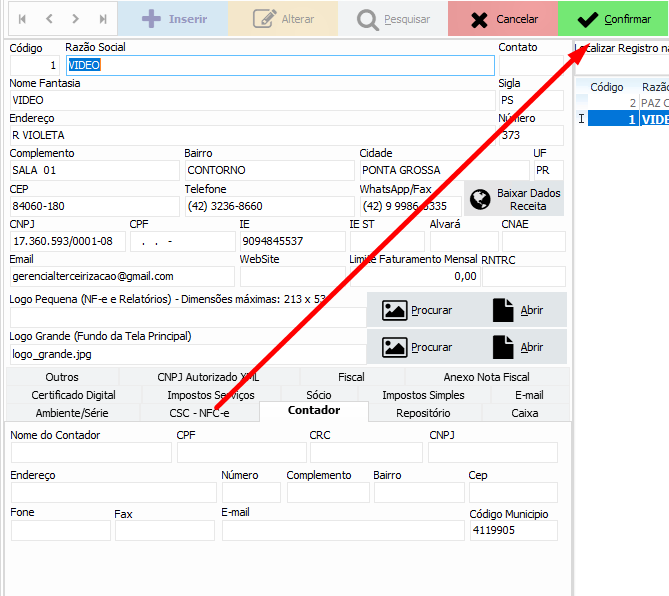
Task: Click the Confirmar checkmark button
Action: pos(613,19)
